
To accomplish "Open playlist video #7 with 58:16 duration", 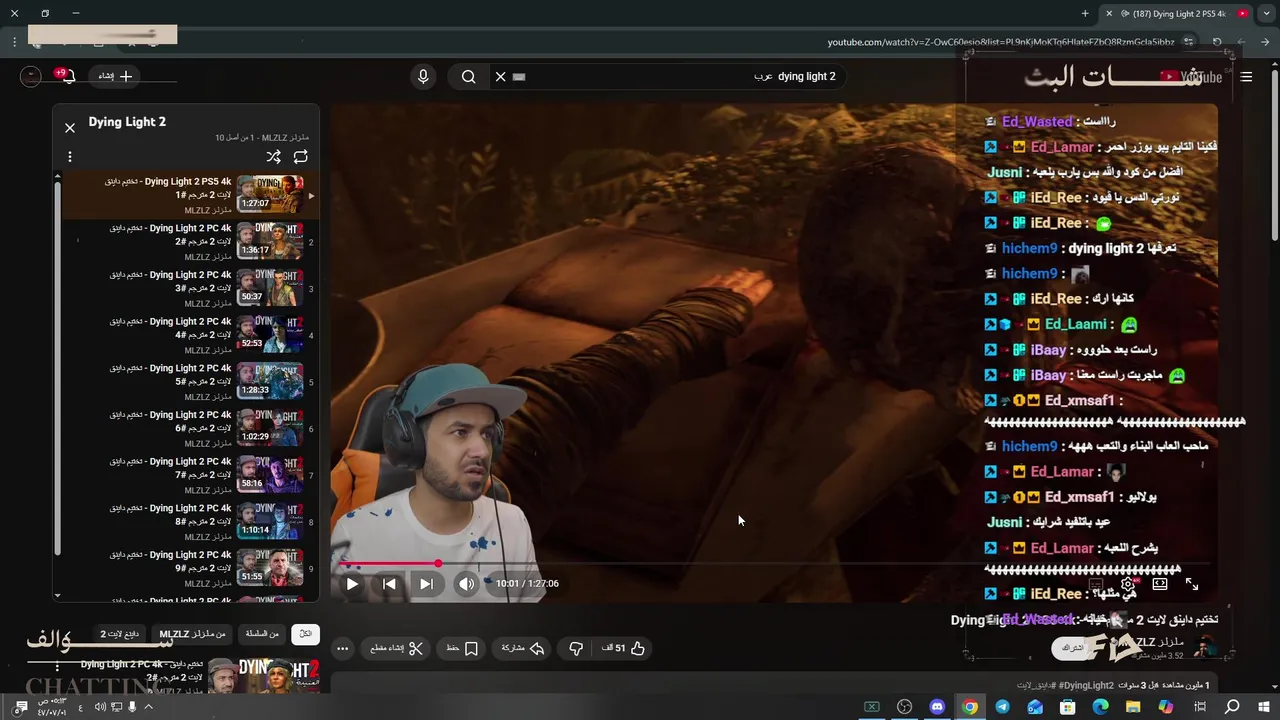I will pyautogui.click(x=190, y=476).
